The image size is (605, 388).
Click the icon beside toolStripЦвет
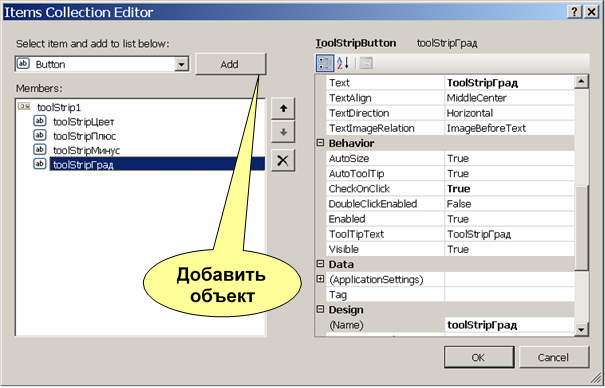pos(39,121)
